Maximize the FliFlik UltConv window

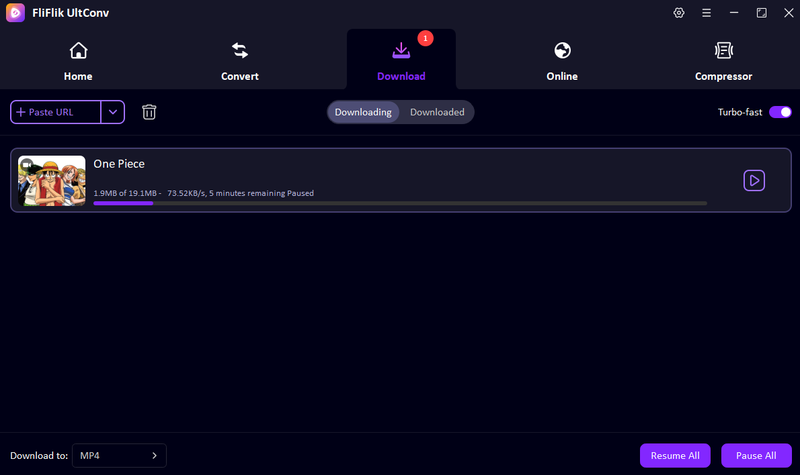click(x=761, y=13)
